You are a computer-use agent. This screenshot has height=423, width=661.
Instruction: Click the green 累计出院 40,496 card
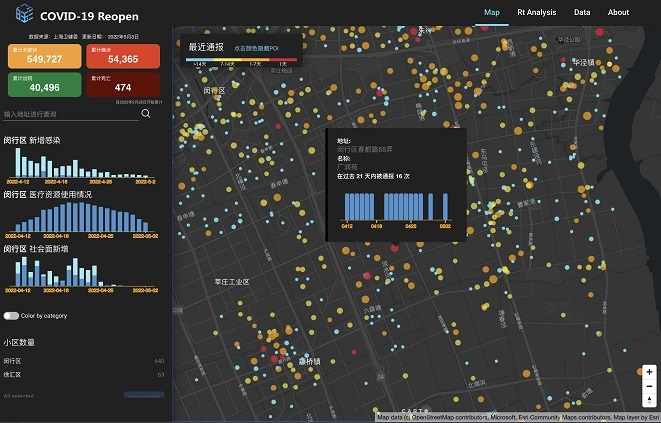coord(37,84)
